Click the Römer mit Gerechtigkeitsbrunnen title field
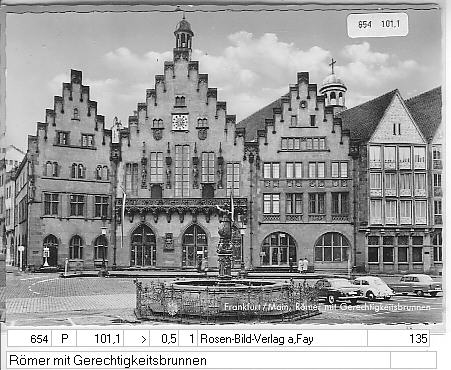 point(198,360)
